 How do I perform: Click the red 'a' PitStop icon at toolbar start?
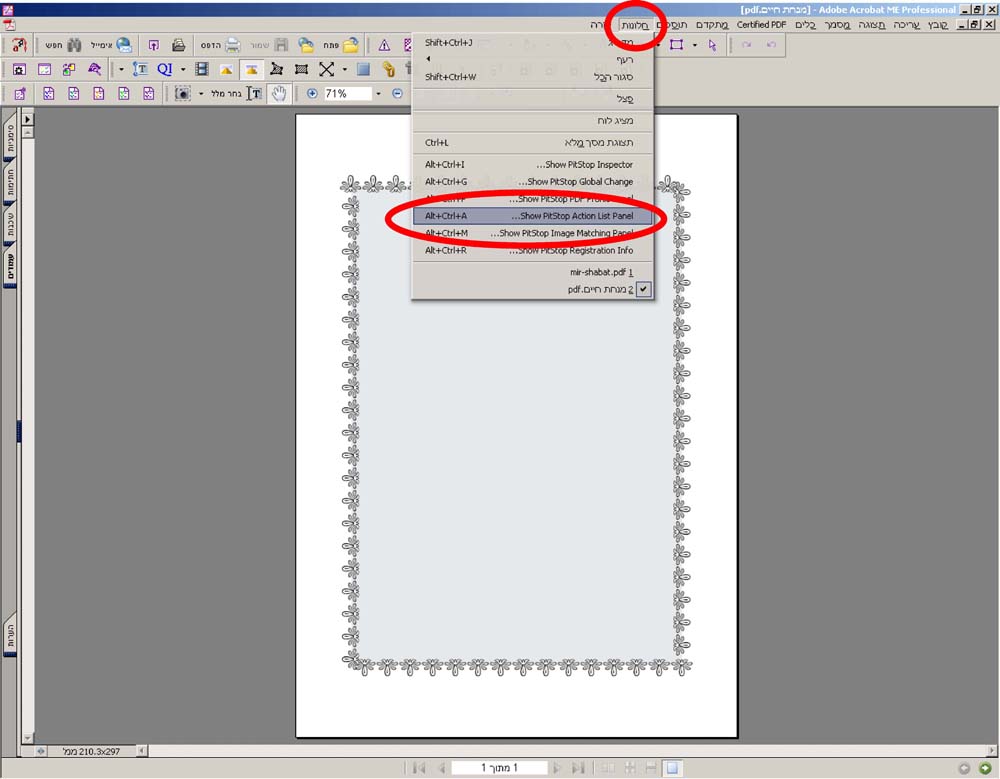[20, 45]
